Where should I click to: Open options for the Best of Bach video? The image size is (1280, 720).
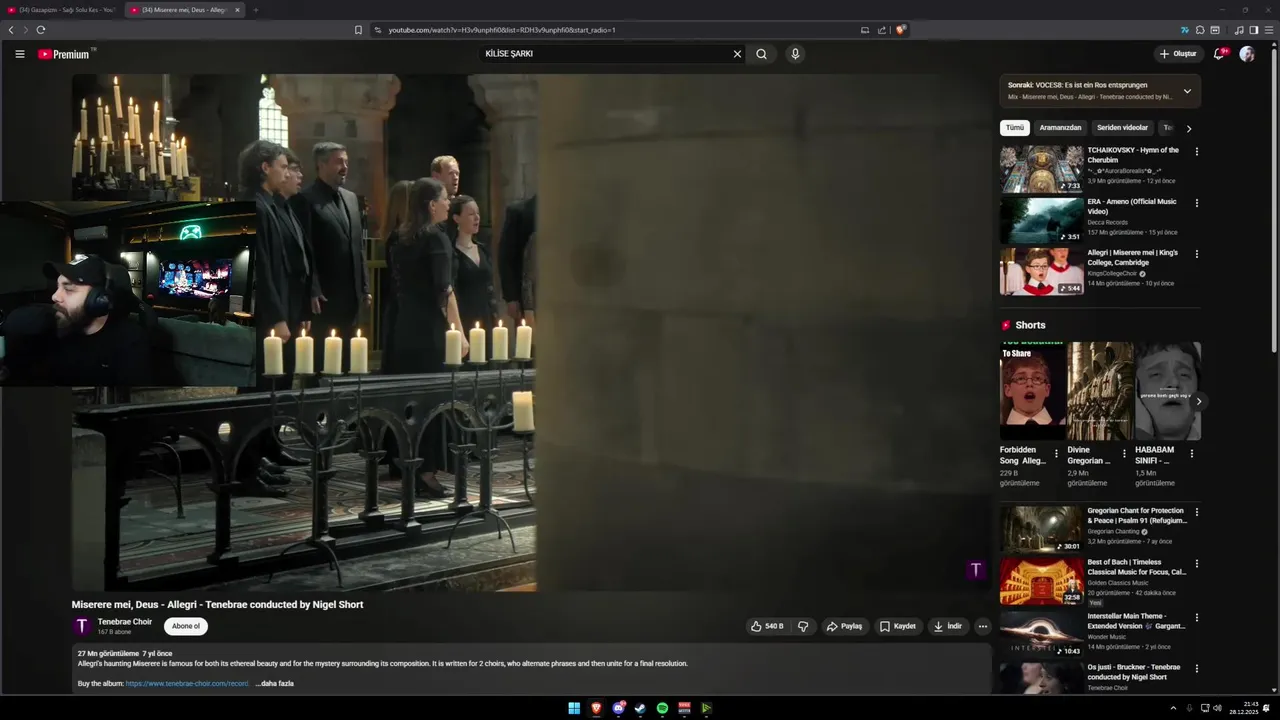[1196, 563]
